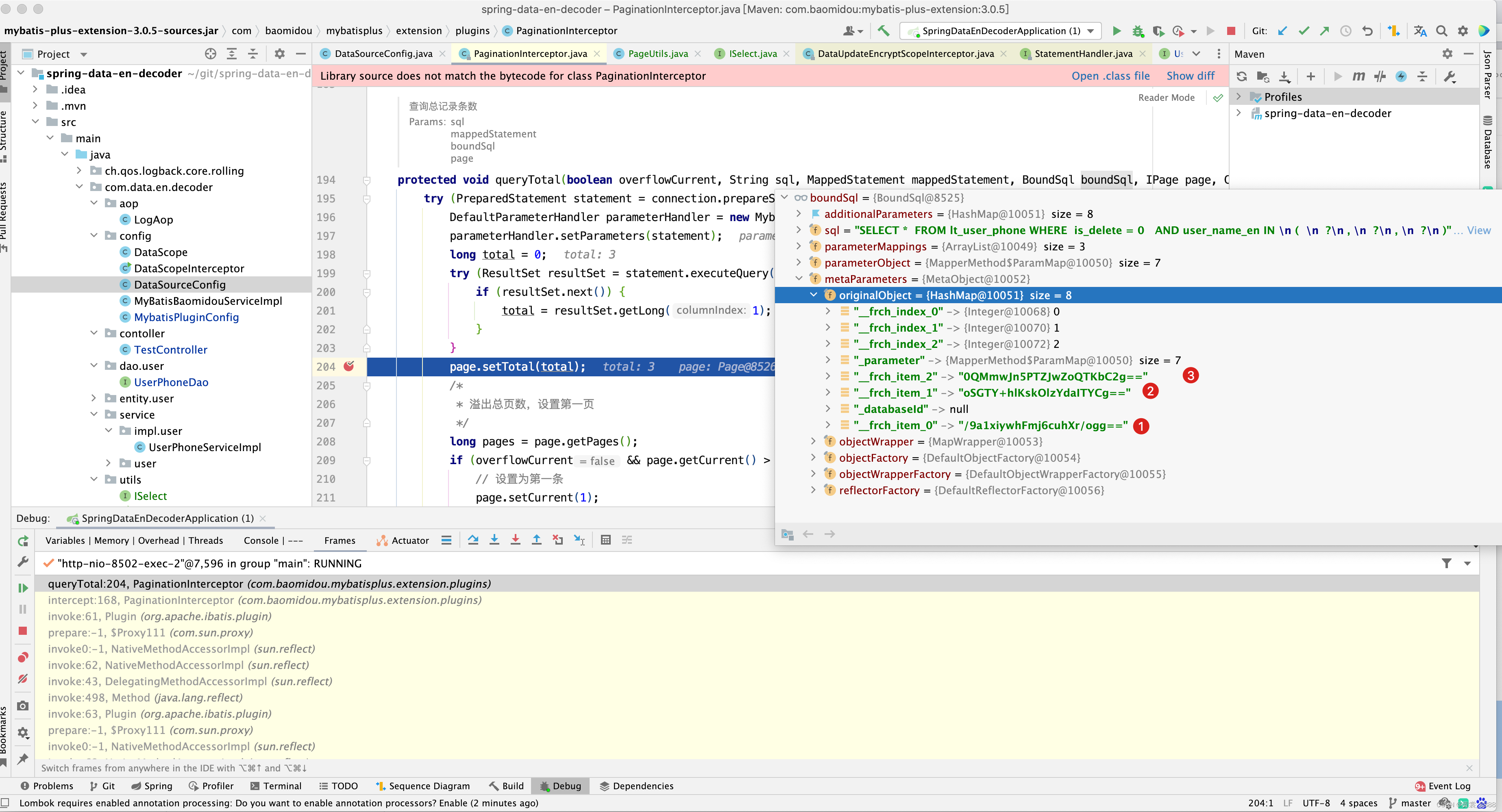Click the Maven Execute Goal 'm' icon

(1358, 76)
